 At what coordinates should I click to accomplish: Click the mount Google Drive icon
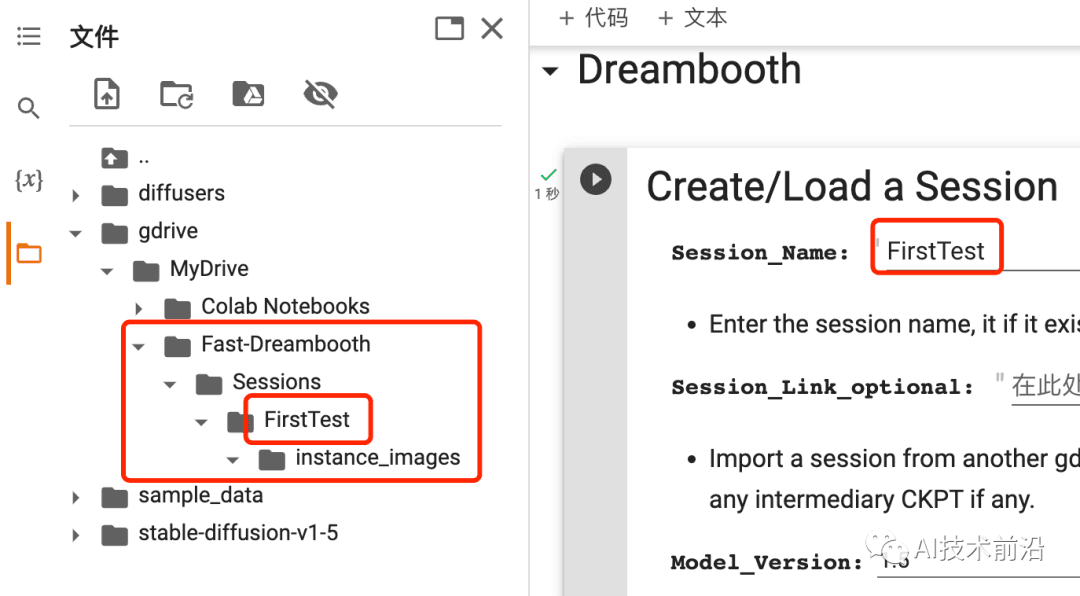(248, 94)
